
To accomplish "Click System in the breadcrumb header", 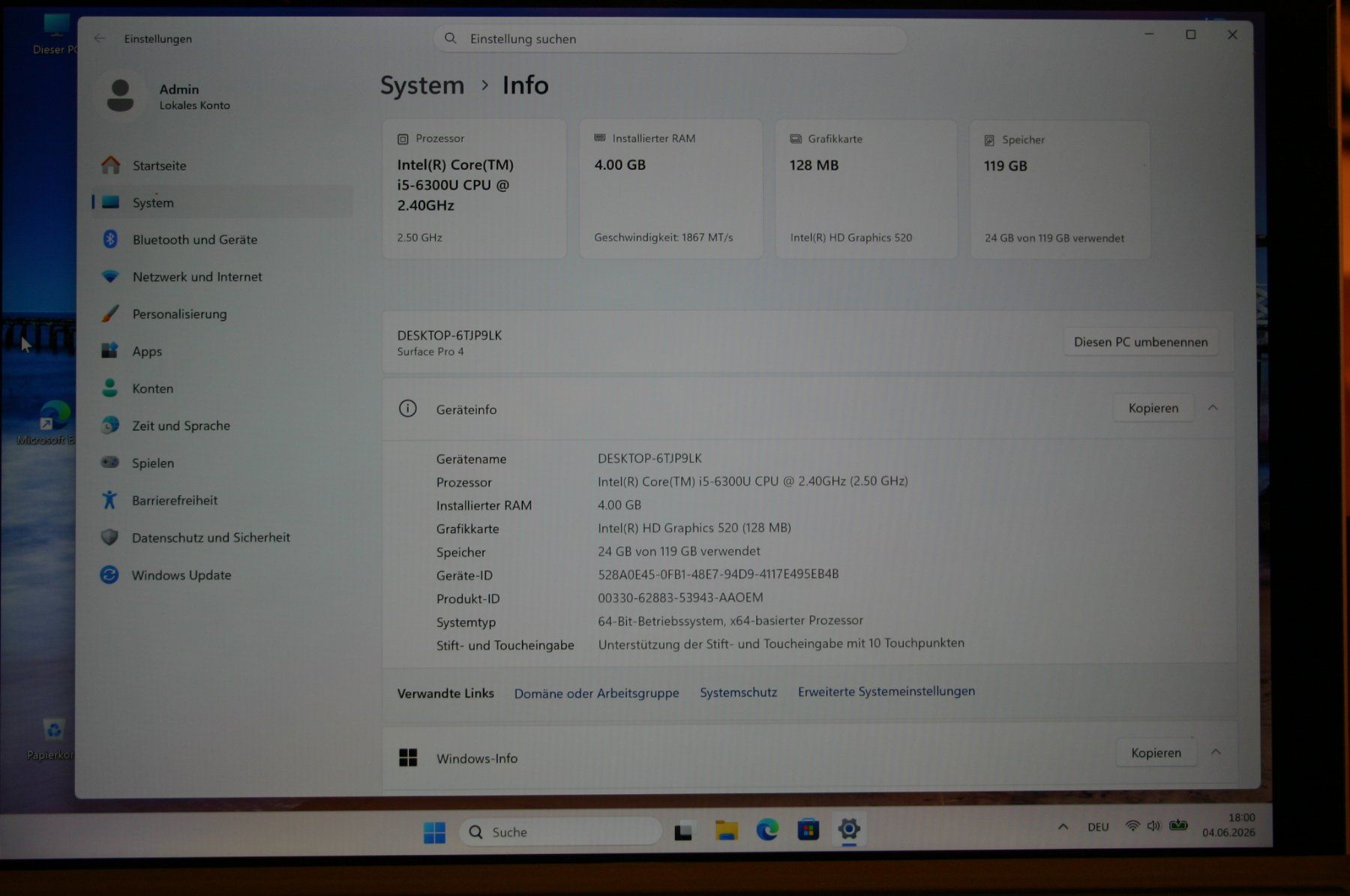I will (x=422, y=85).
